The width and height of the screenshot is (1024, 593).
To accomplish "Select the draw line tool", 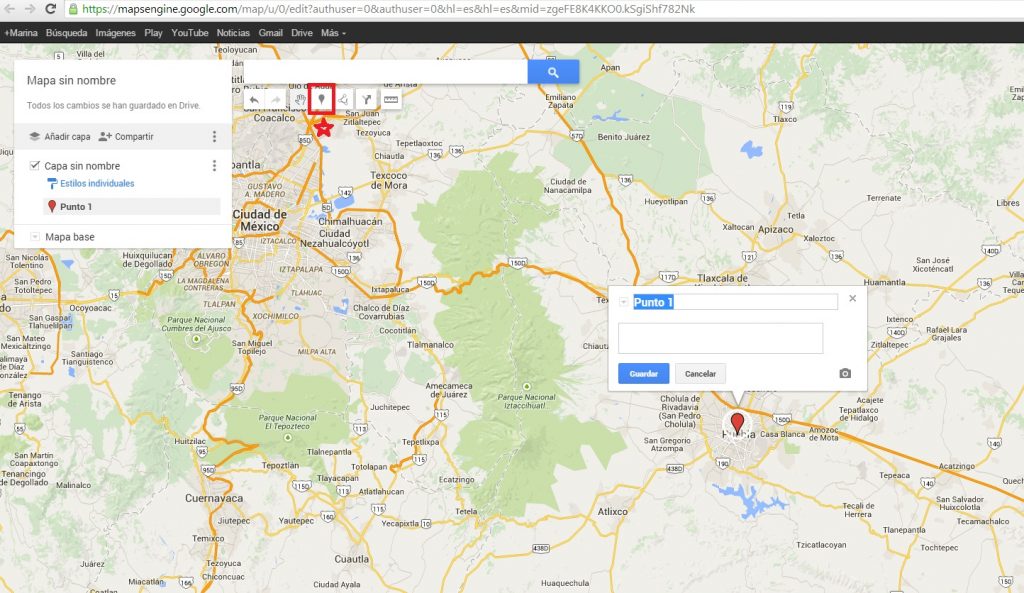I will click(x=345, y=101).
